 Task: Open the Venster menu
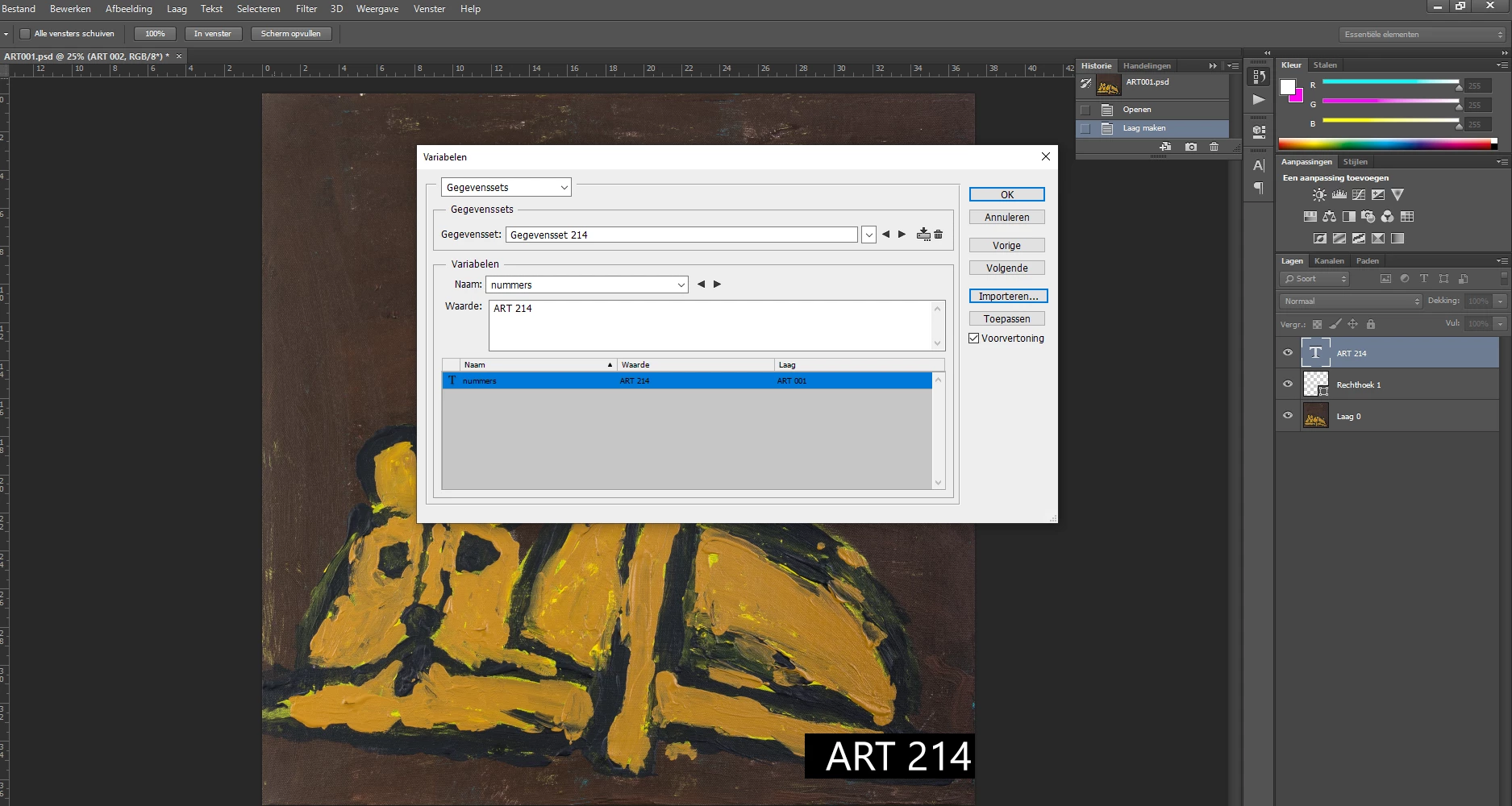click(x=429, y=9)
